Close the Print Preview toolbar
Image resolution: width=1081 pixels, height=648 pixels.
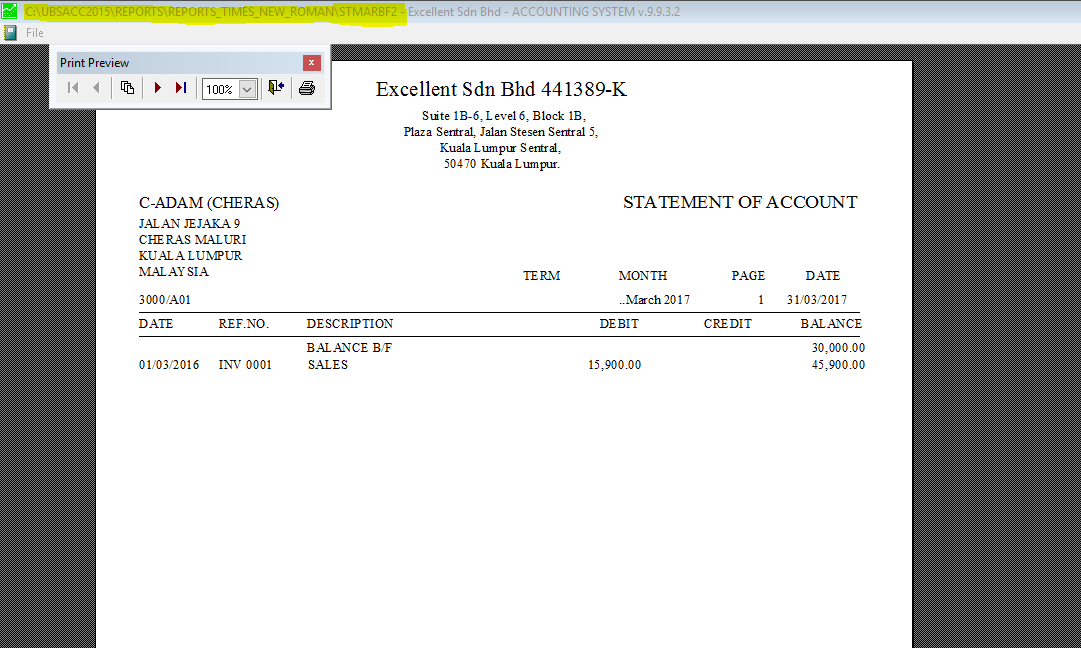coord(312,63)
